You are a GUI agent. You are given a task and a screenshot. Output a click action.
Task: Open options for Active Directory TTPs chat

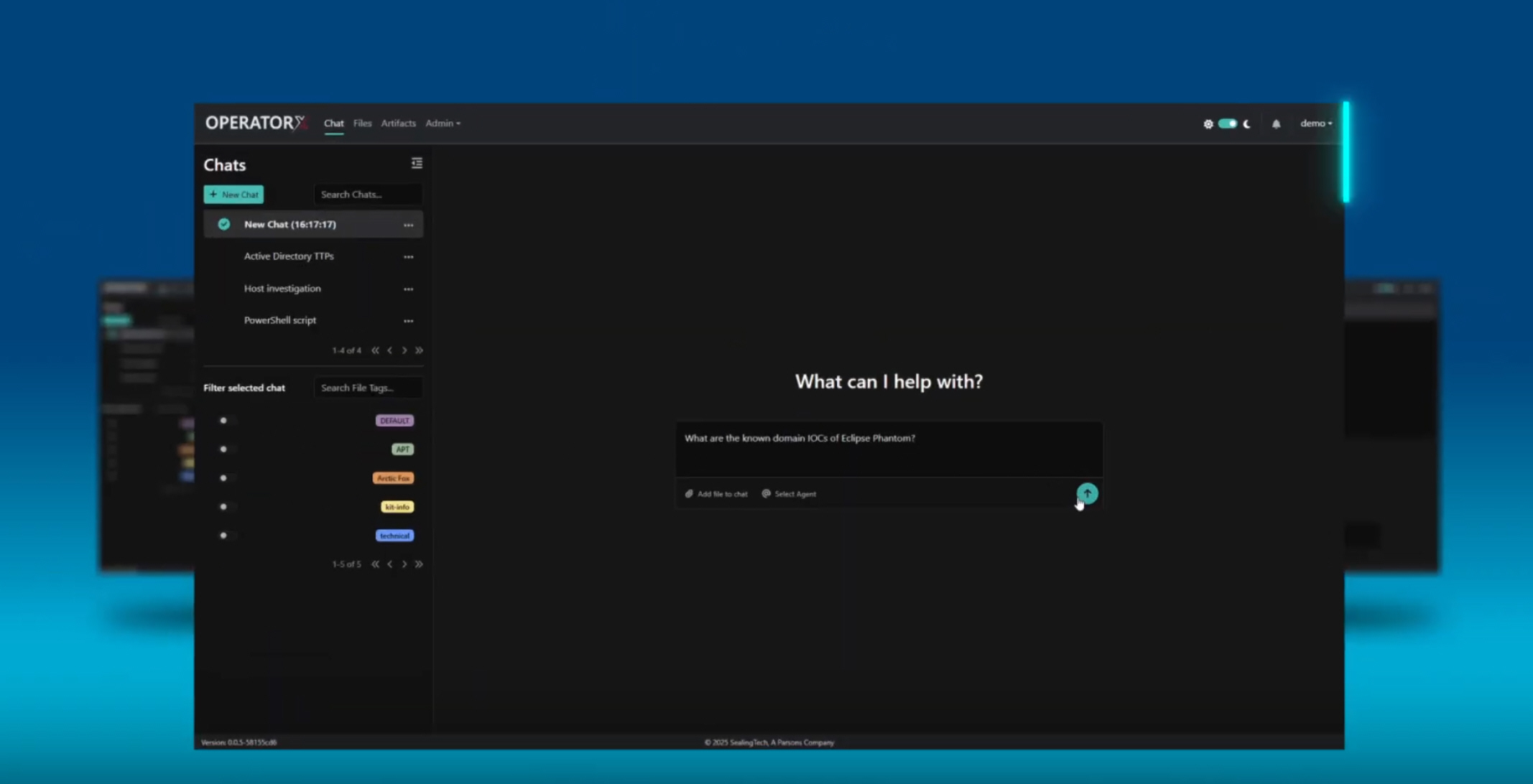(x=408, y=257)
